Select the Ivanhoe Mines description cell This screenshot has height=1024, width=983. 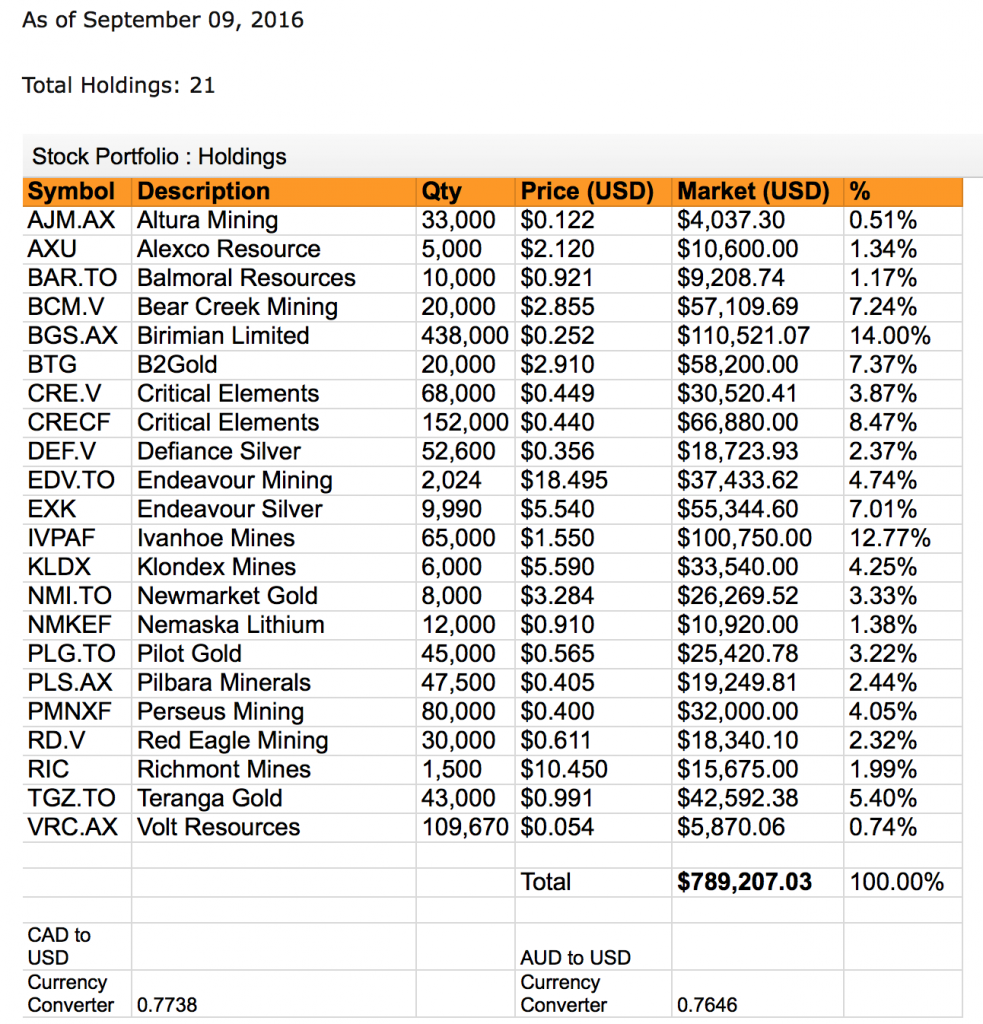[x=216, y=539]
